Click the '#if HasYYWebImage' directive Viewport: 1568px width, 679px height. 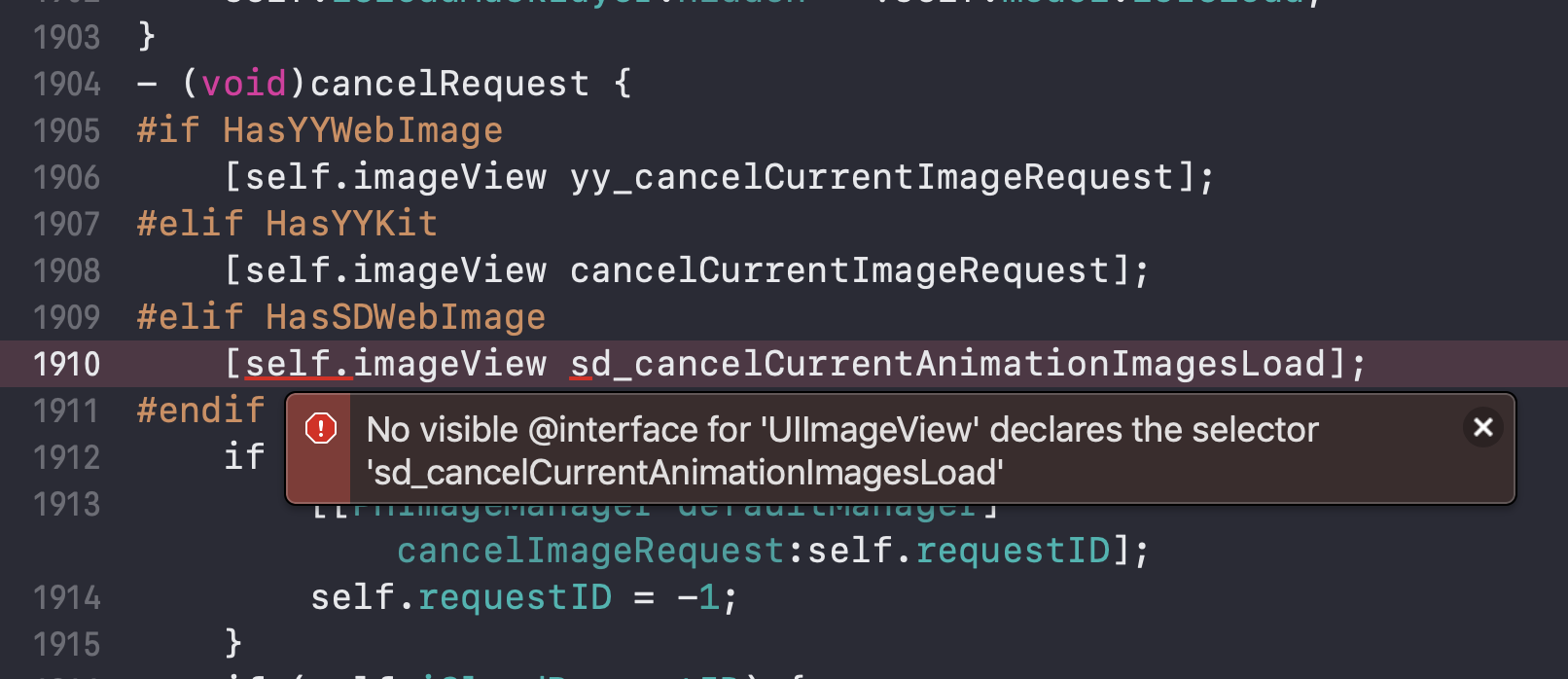(319, 129)
